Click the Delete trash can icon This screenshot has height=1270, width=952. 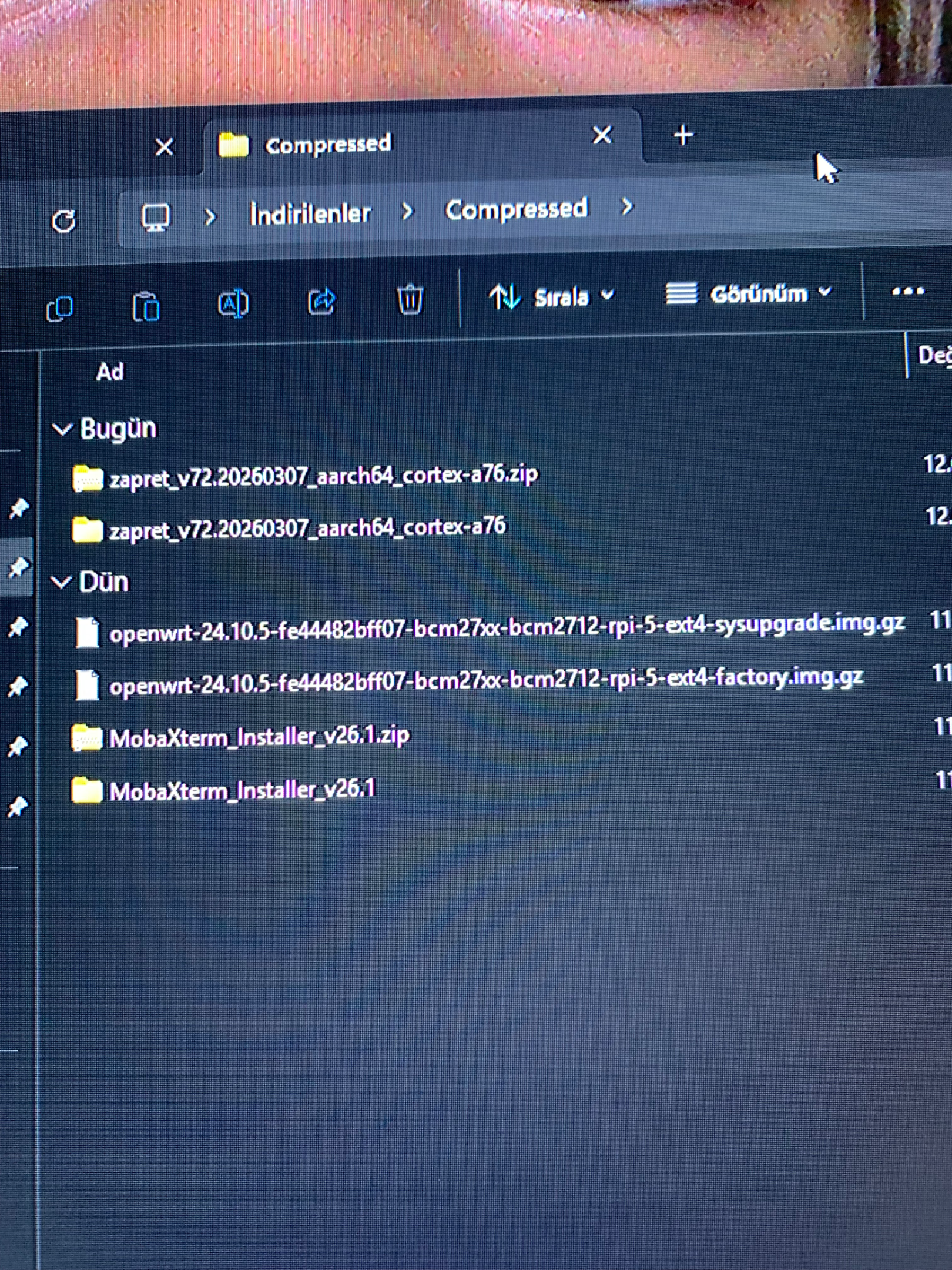coord(410,299)
